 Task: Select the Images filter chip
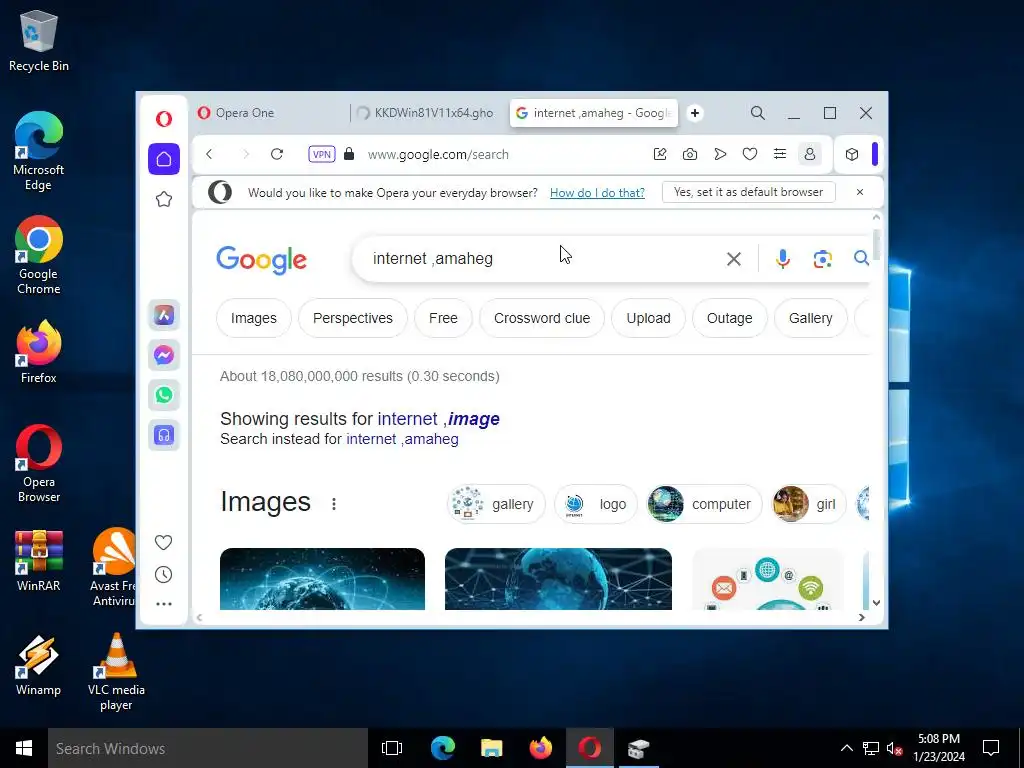(x=253, y=318)
